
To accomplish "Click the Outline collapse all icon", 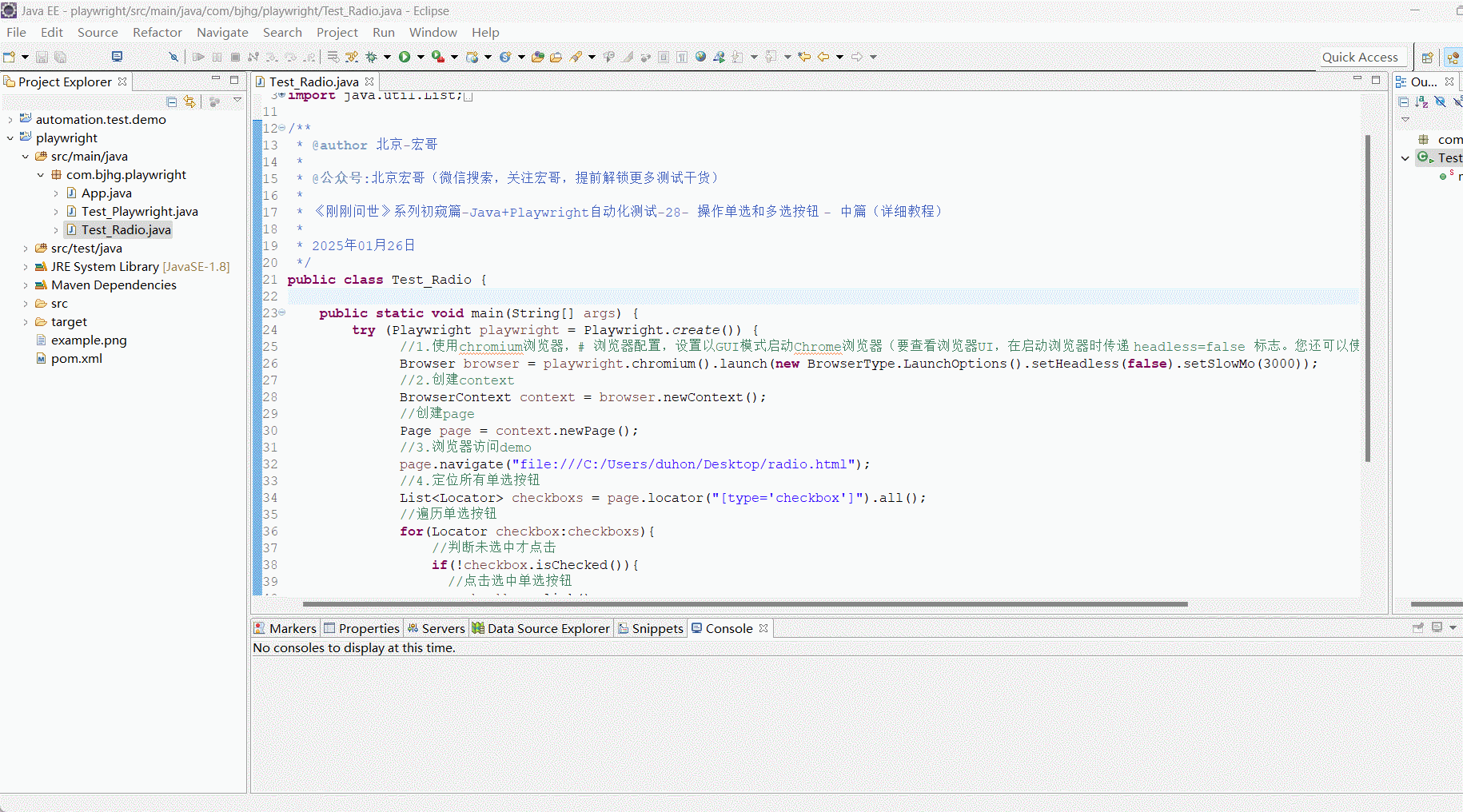I will pyautogui.click(x=1404, y=101).
